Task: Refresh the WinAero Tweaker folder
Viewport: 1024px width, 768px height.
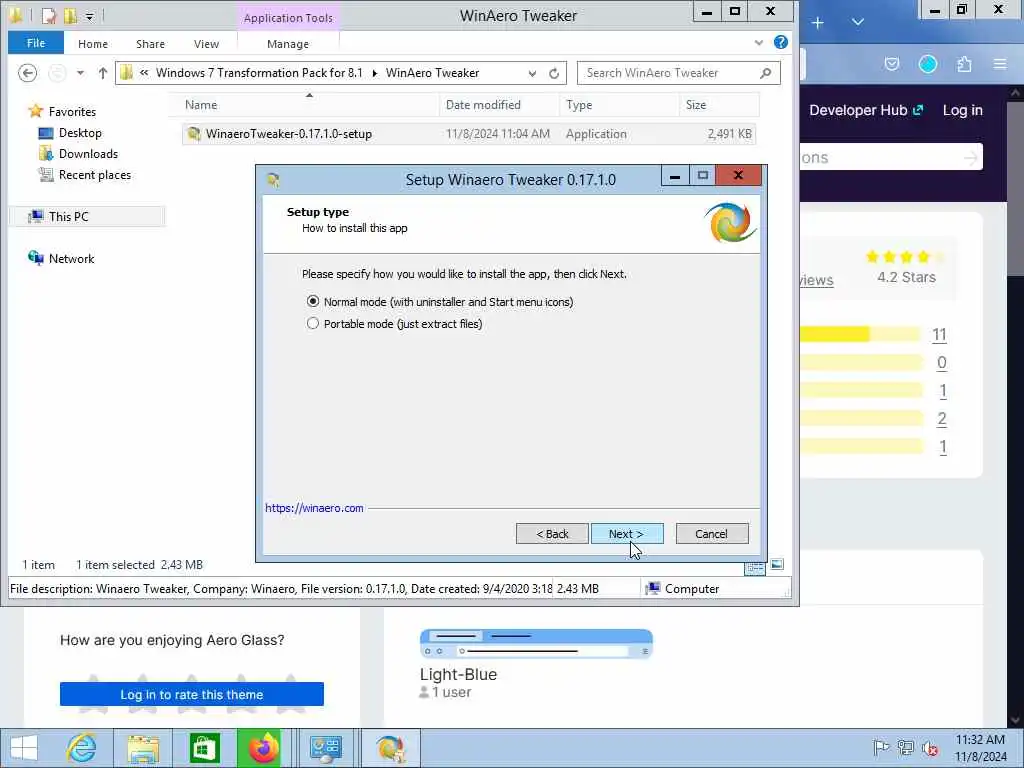Action: 554,73
